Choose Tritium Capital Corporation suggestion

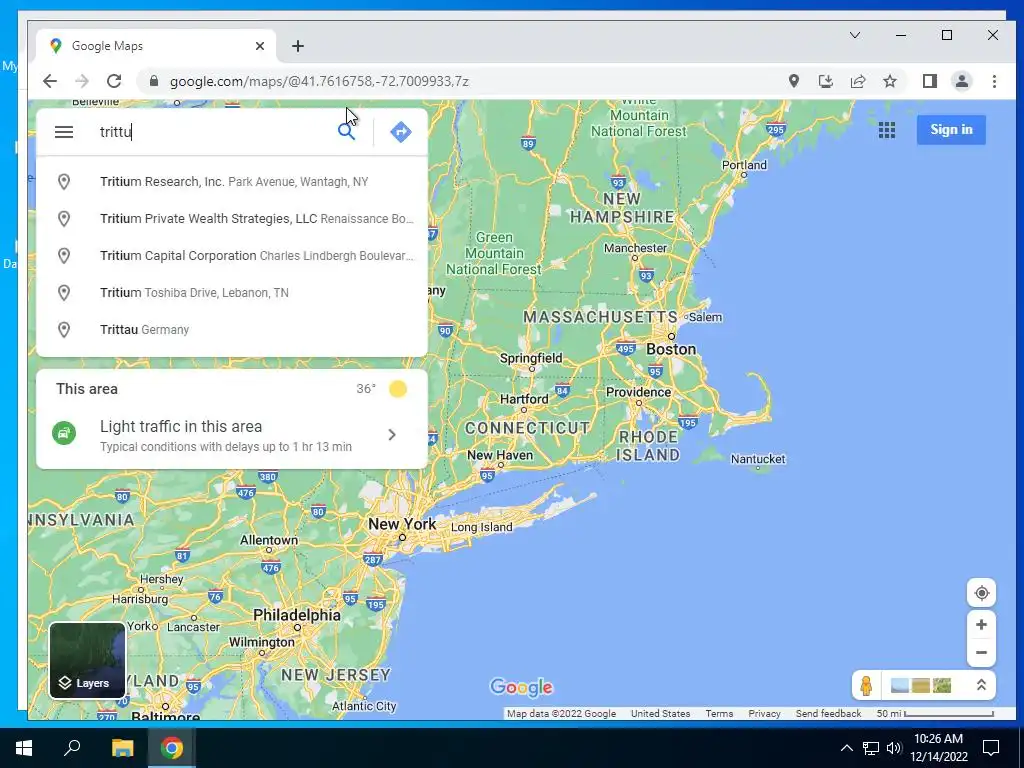tap(232, 255)
